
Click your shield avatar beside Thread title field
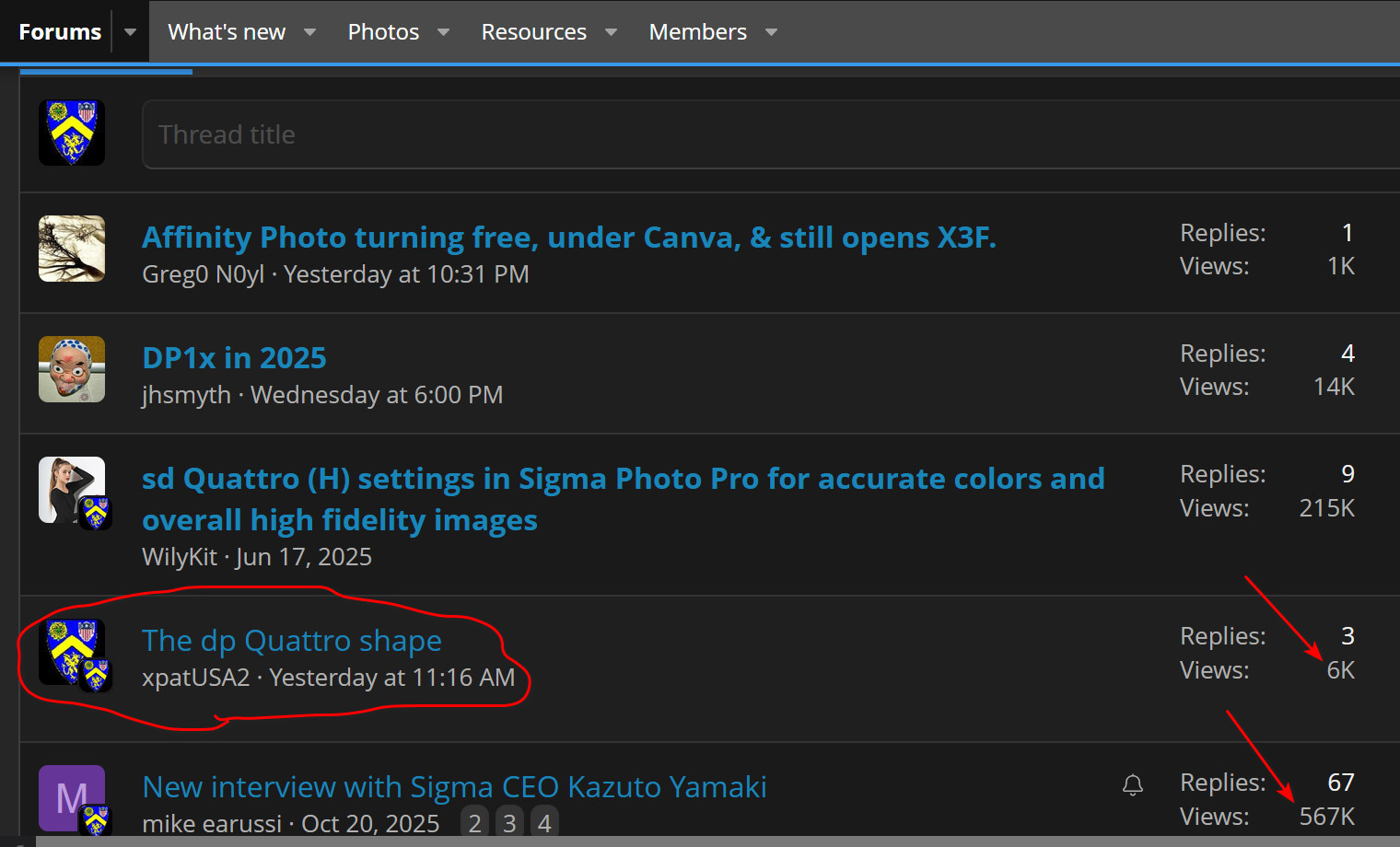point(72,133)
